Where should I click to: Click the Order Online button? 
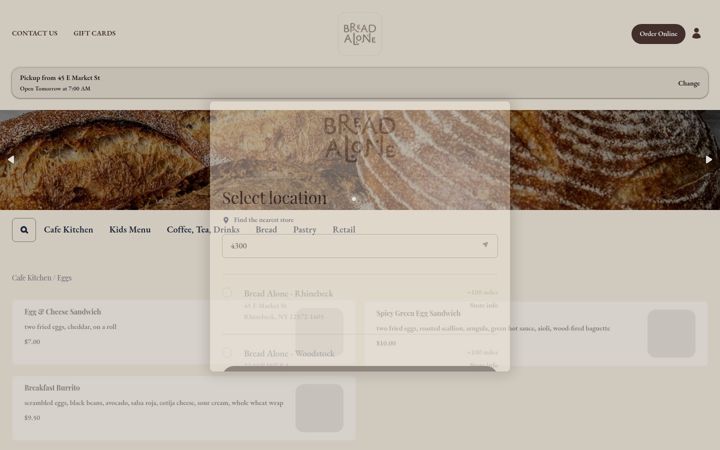pyautogui.click(x=658, y=34)
